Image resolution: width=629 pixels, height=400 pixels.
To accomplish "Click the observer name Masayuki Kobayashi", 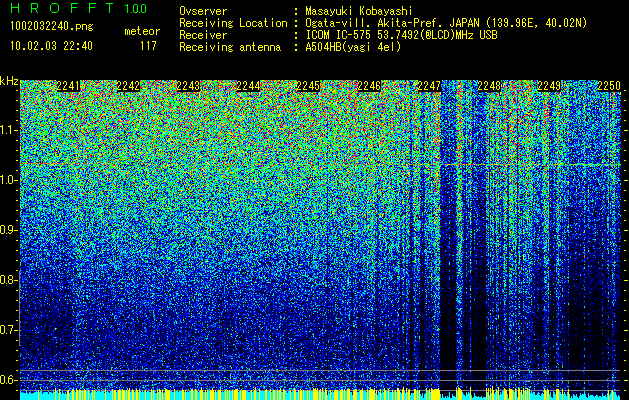I will point(359,11).
